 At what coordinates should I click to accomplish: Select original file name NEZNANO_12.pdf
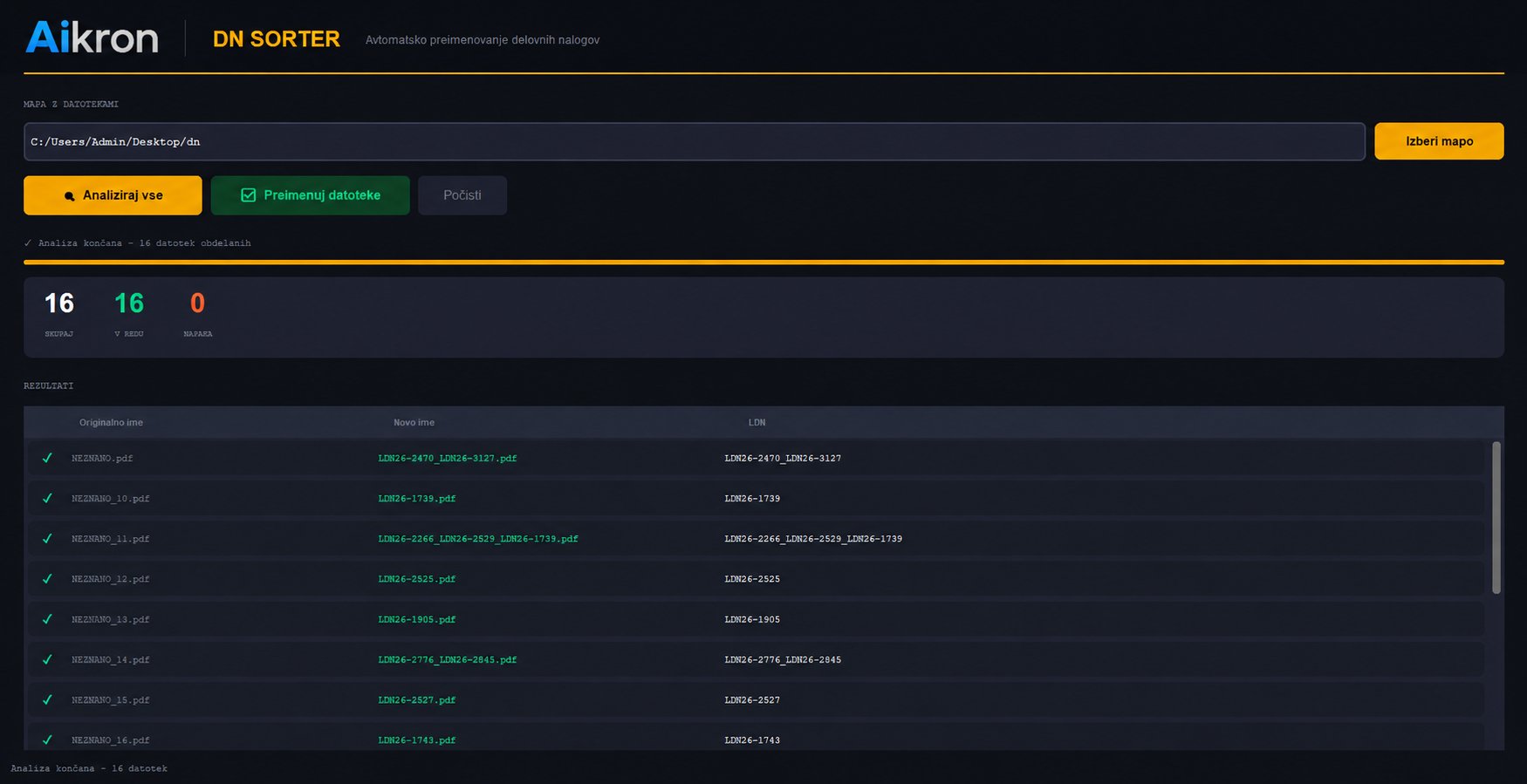click(110, 578)
